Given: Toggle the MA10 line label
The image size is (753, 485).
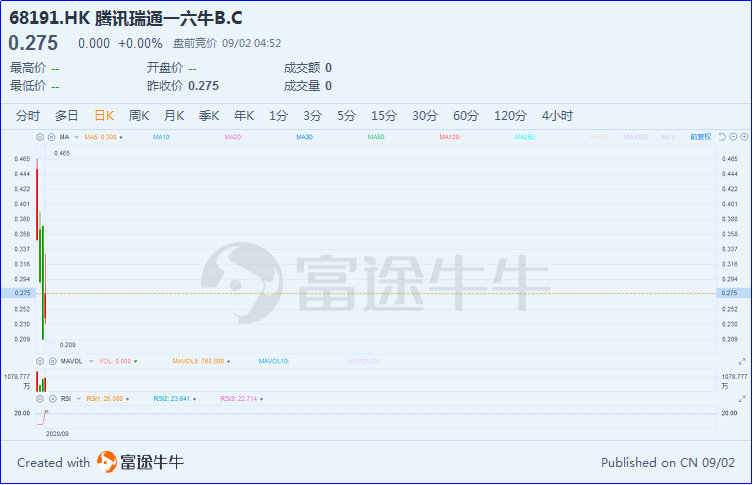Looking at the screenshot, I should (161, 137).
